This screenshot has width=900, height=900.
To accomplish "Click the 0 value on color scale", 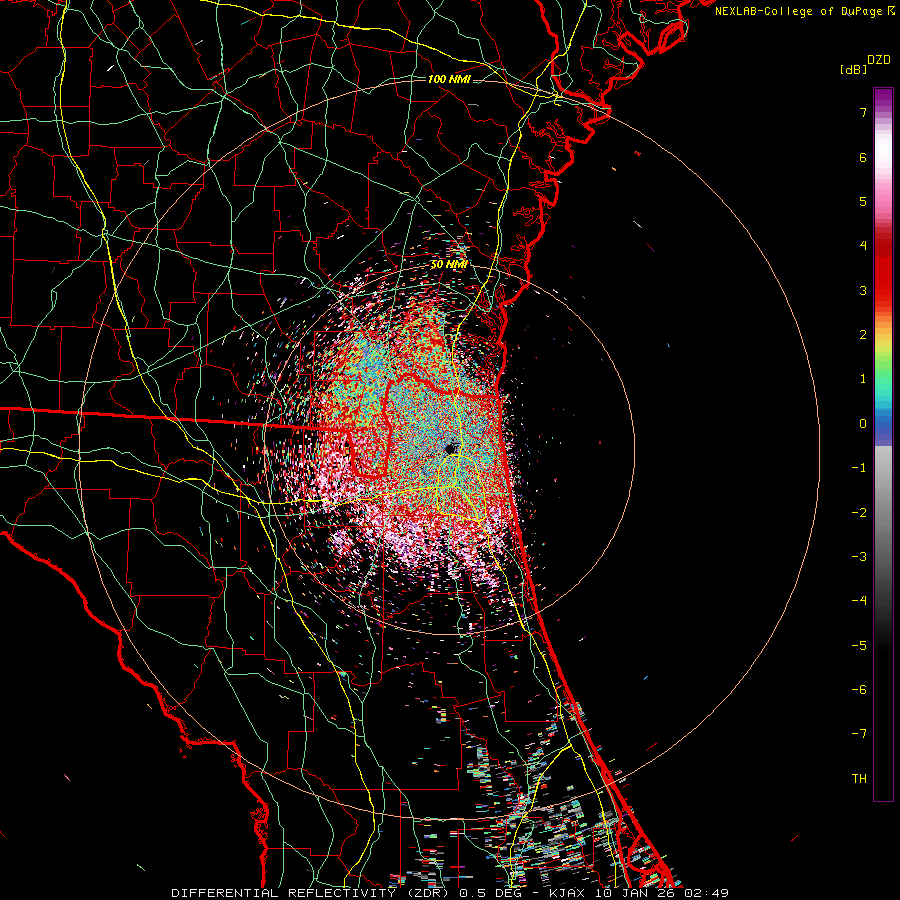I will (863, 424).
